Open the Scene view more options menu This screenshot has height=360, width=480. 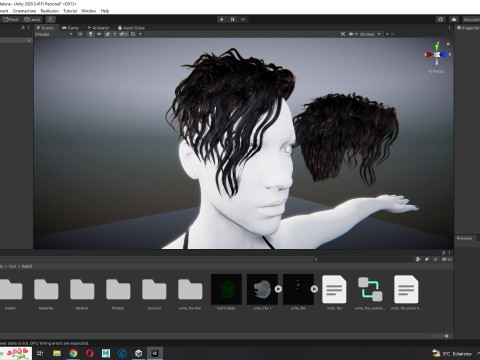pos(449,28)
